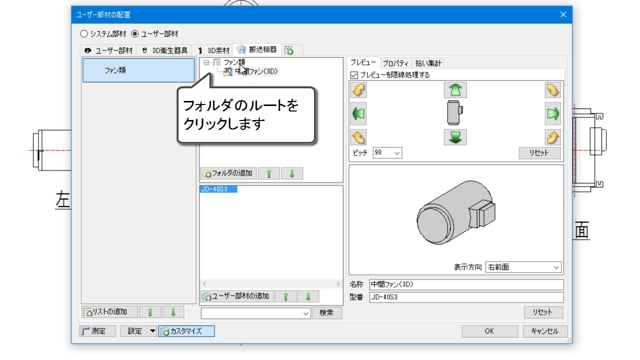Move user part up in list

point(286,296)
